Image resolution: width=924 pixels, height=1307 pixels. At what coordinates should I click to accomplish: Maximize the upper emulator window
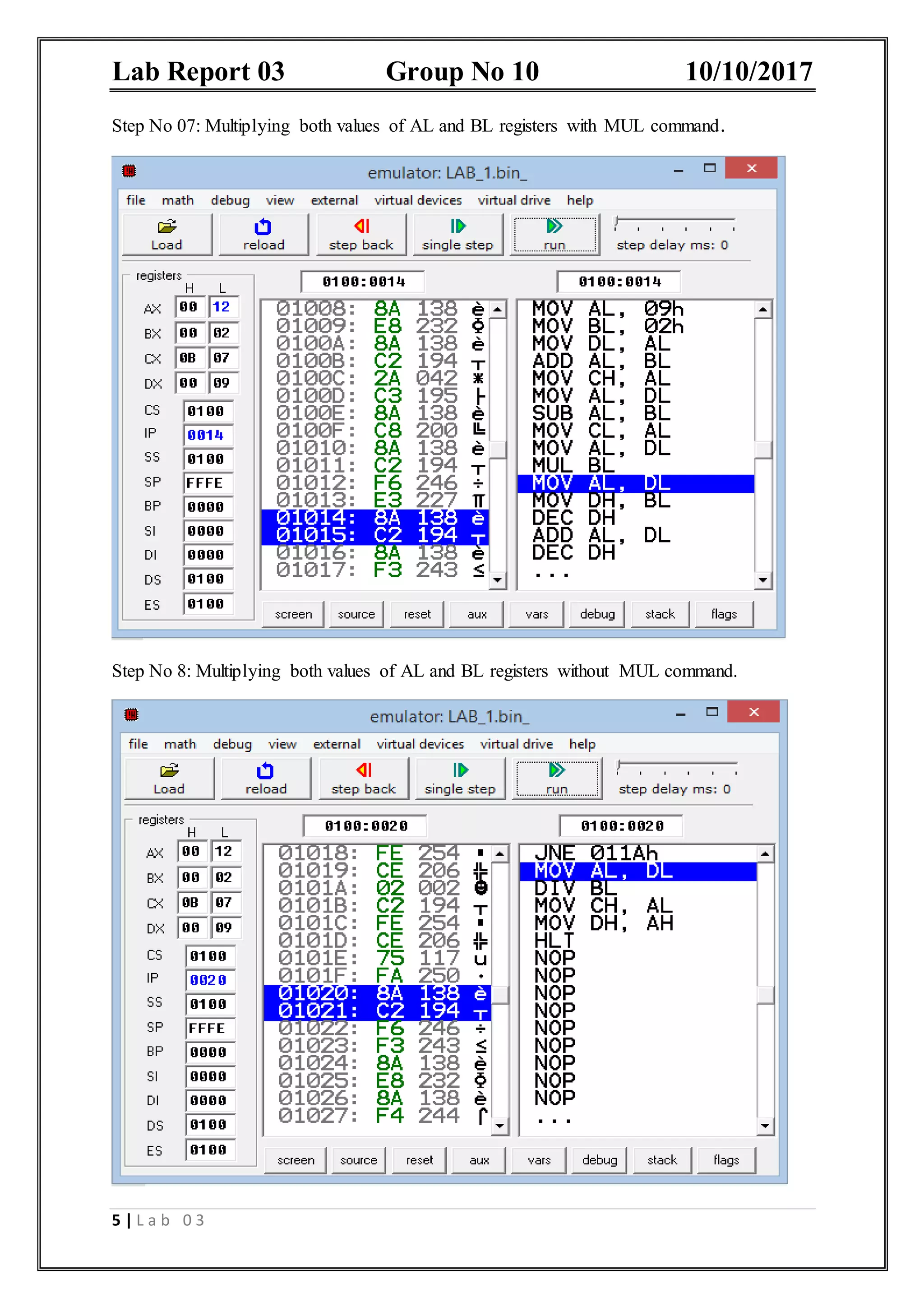point(710,168)
